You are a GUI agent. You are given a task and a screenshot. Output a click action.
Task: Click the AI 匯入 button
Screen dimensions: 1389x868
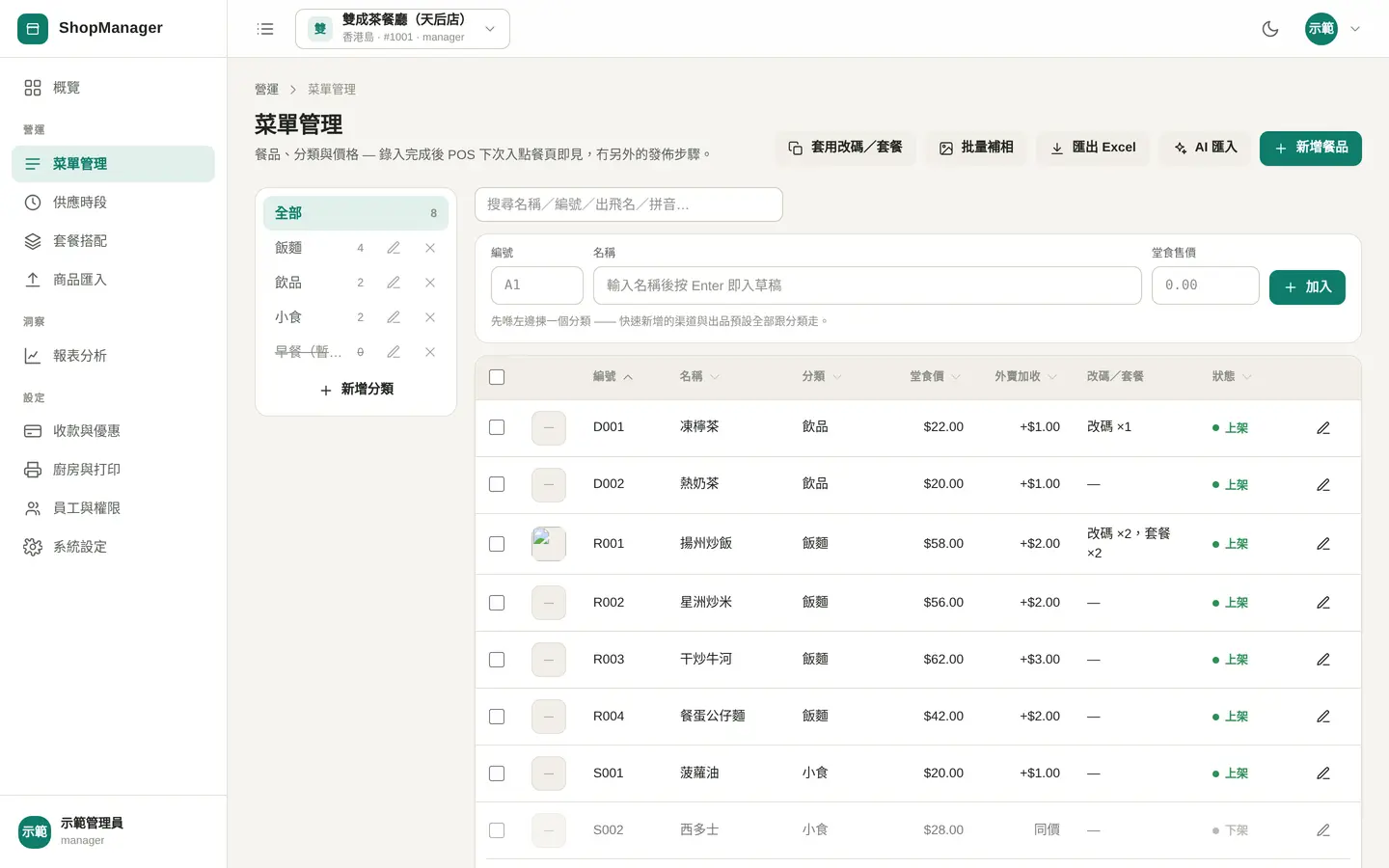[1205, 149]
